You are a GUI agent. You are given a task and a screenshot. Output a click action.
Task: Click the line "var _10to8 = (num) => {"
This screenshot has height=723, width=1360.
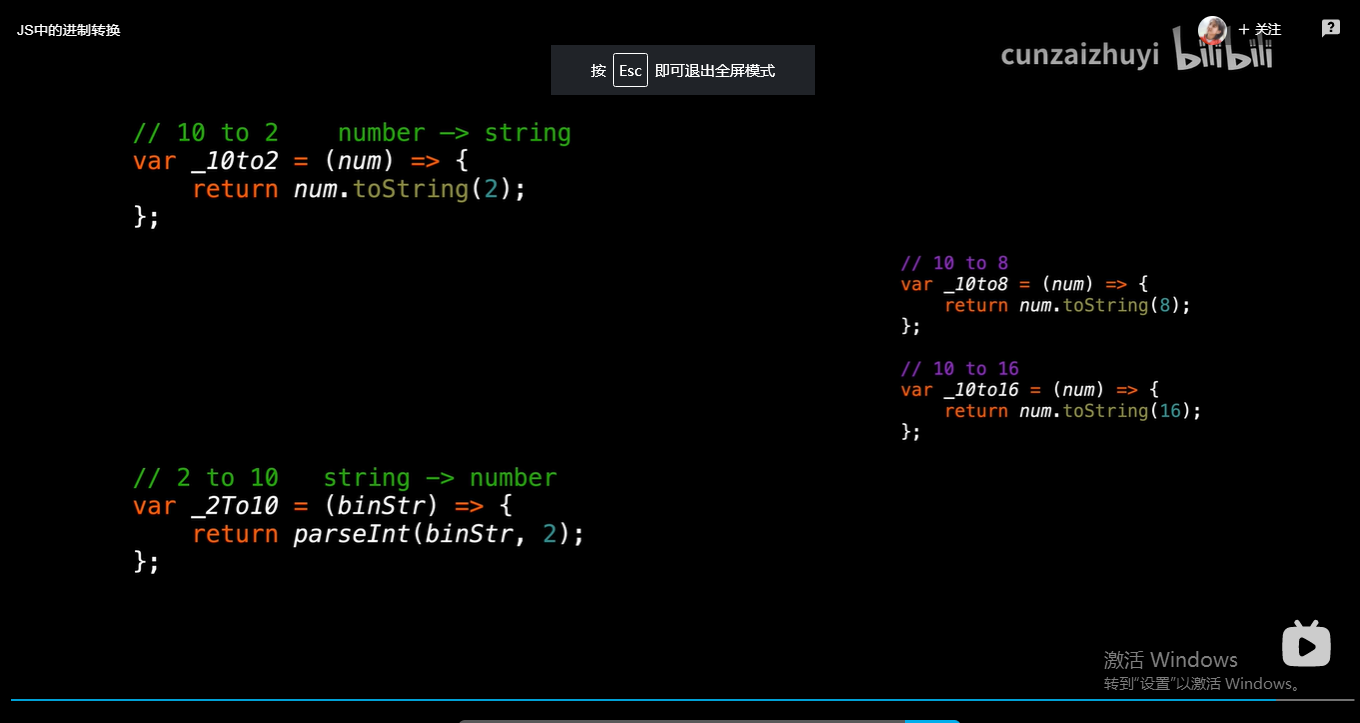click(1024, 284)
